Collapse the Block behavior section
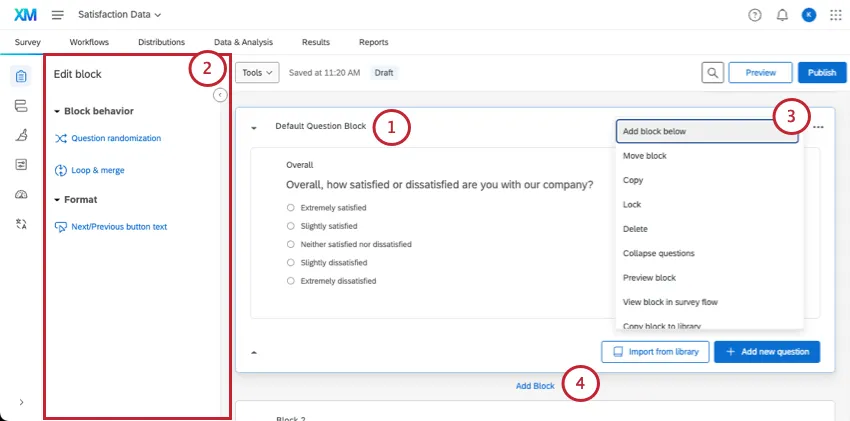Image resolution: width=850 pixels, height=421 pixels. (x=57, y=111)
